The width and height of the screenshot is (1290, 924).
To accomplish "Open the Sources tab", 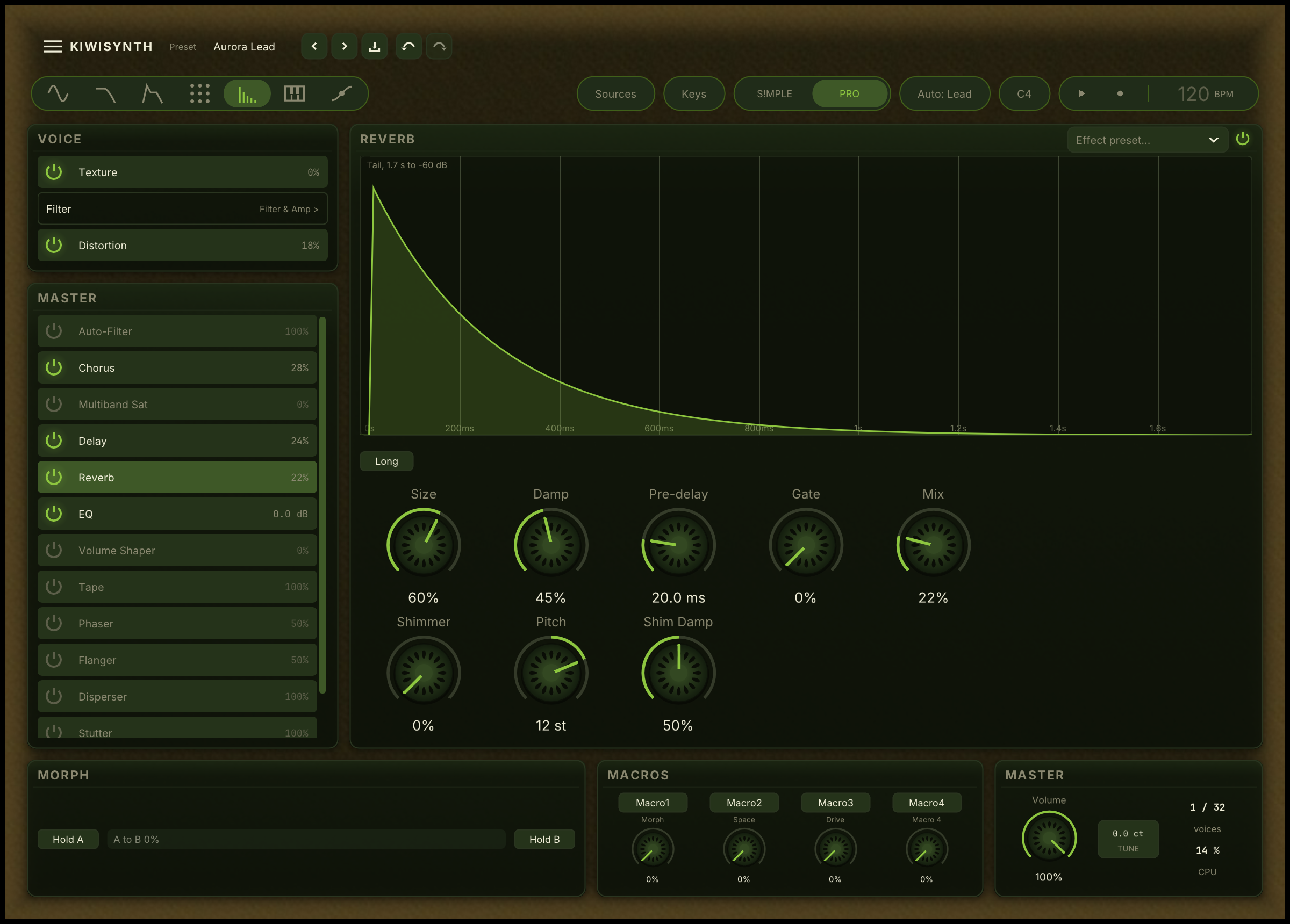I will click(615, 94).
